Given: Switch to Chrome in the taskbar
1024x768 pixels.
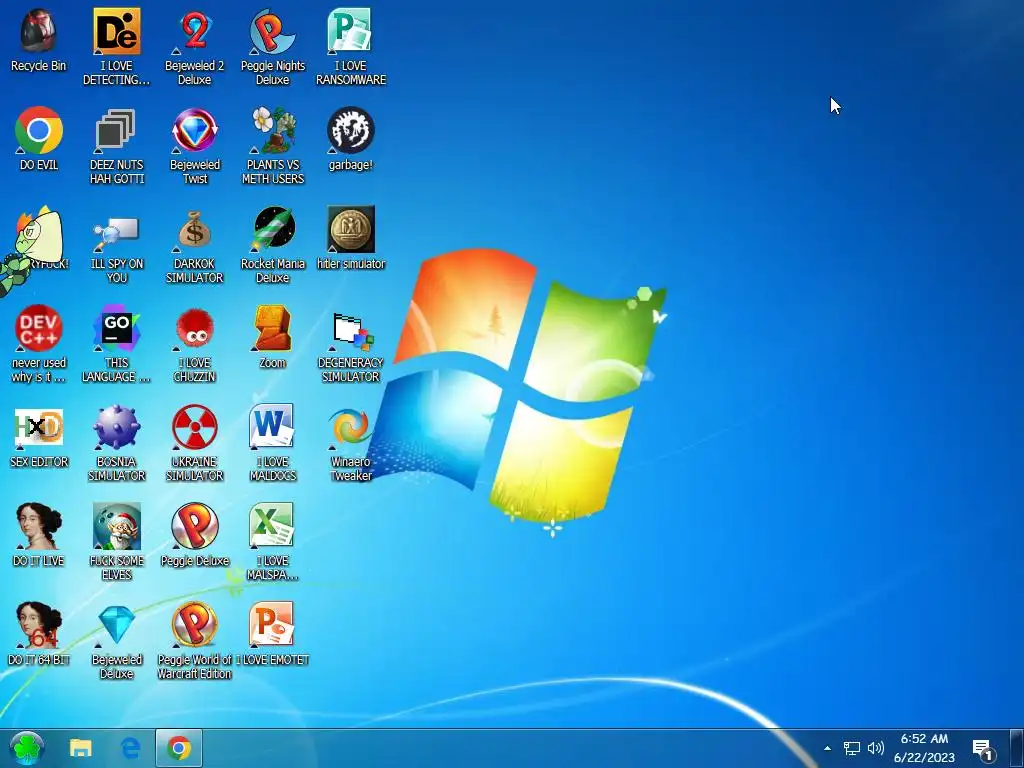Looking at the screenshot, I should [179, 748].
